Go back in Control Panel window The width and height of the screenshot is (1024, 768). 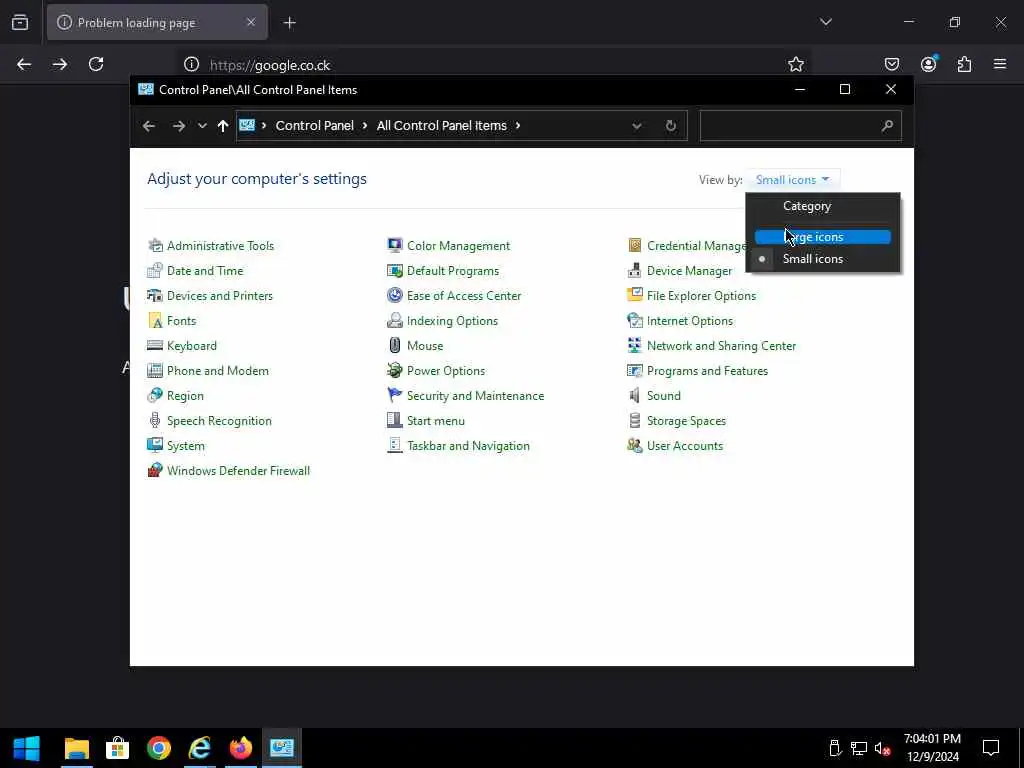point(149,126)
